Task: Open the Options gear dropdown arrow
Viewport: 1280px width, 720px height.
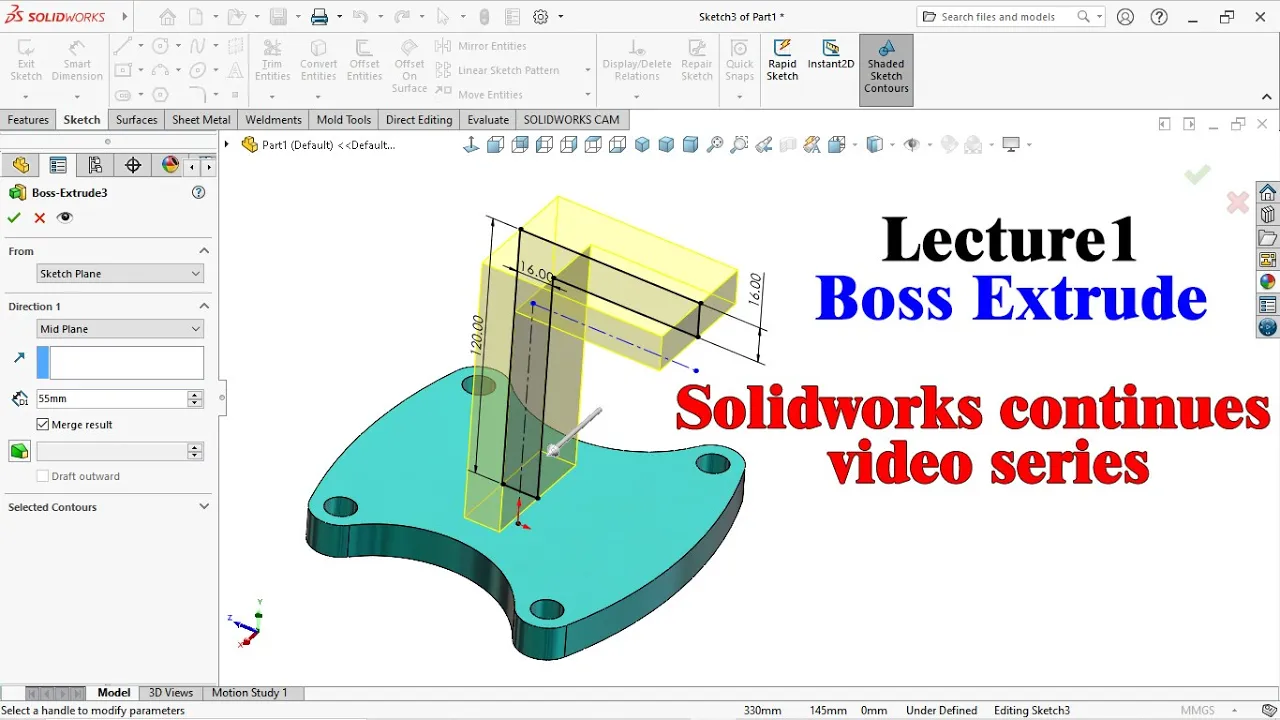Action: point(560,16)
